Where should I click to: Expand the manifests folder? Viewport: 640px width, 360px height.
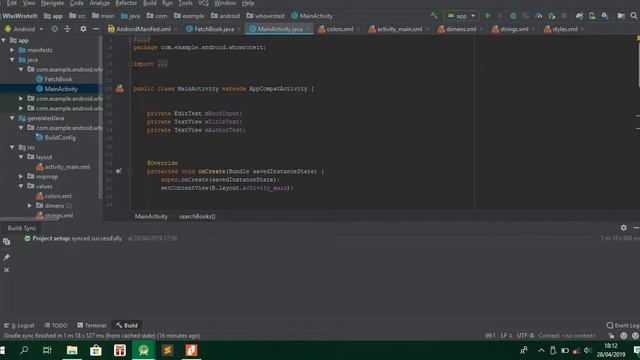coord(12,50)
